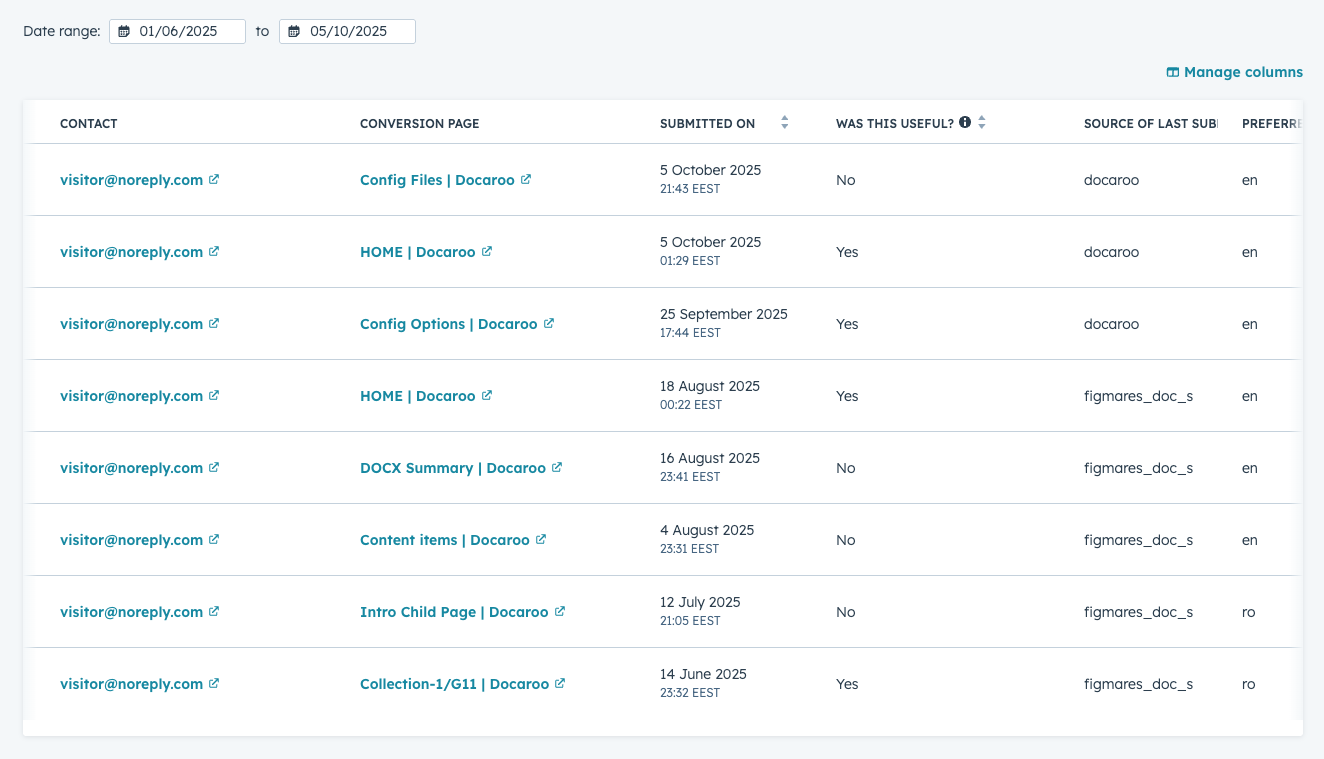This screenshot has width=1324, height=759.
Task: Click the Conversion Page column header
Action: coord(419,124)
